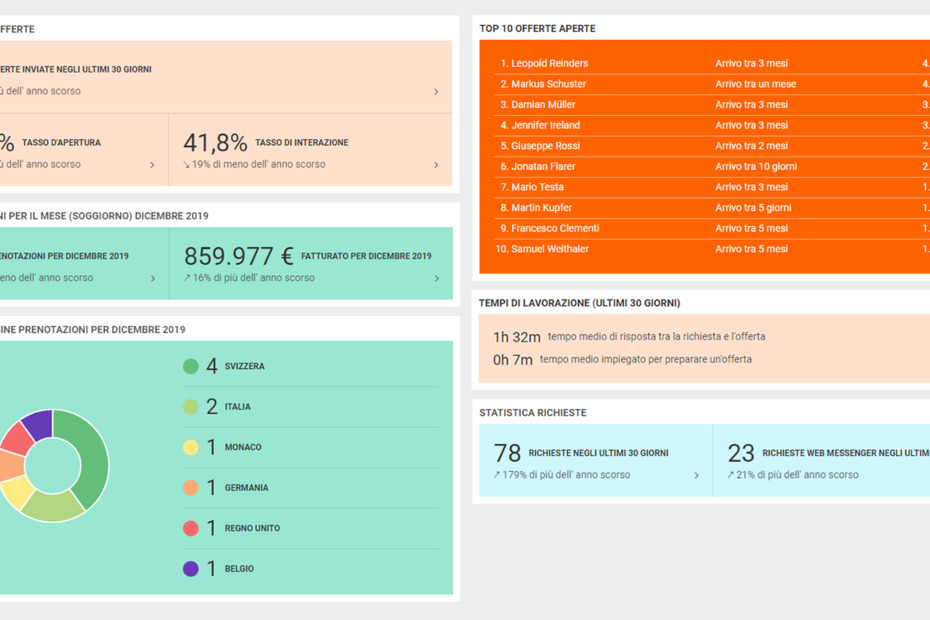The image size is (930, 620).
Task: Select the purple Belgio legend dot
Action: (x=190, y=569)
